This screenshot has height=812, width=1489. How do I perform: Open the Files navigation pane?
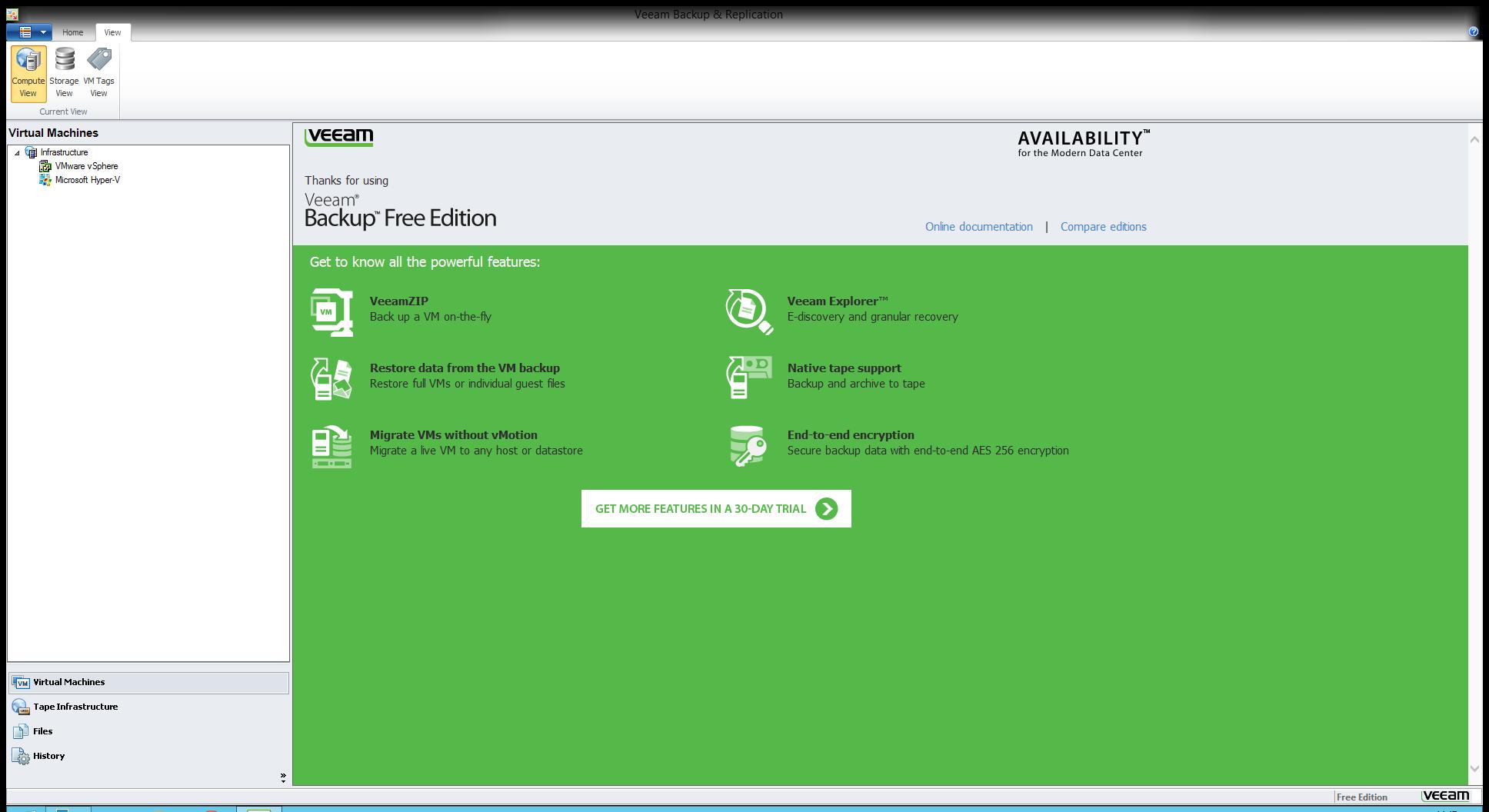click(148, 731)
